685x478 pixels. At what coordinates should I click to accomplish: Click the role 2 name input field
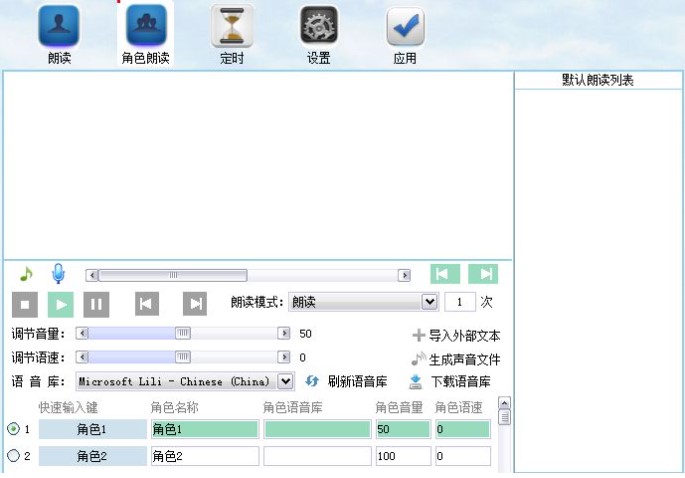pos(204,456)
